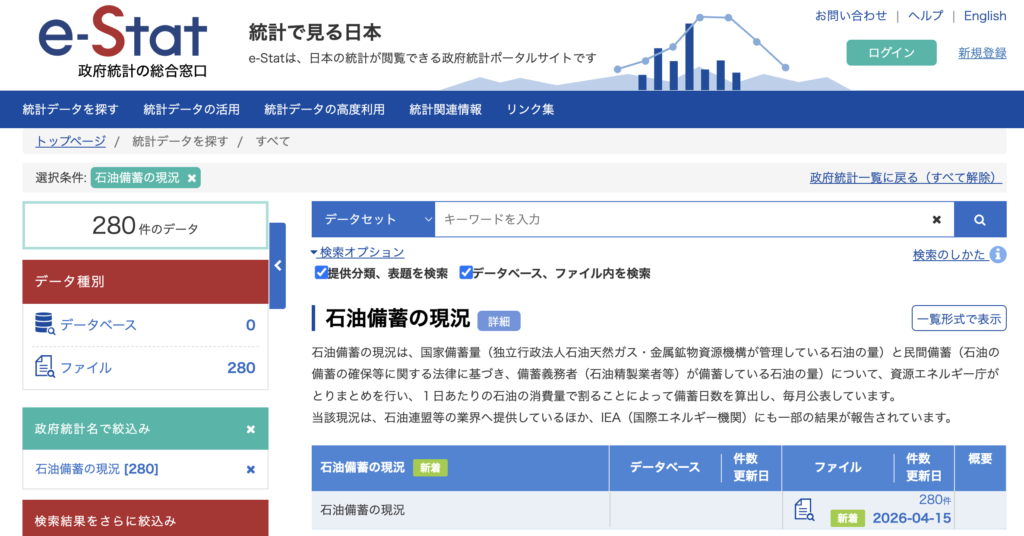Uncheck データベース、ファイル内を検索 checkbox

pos(466,272)
